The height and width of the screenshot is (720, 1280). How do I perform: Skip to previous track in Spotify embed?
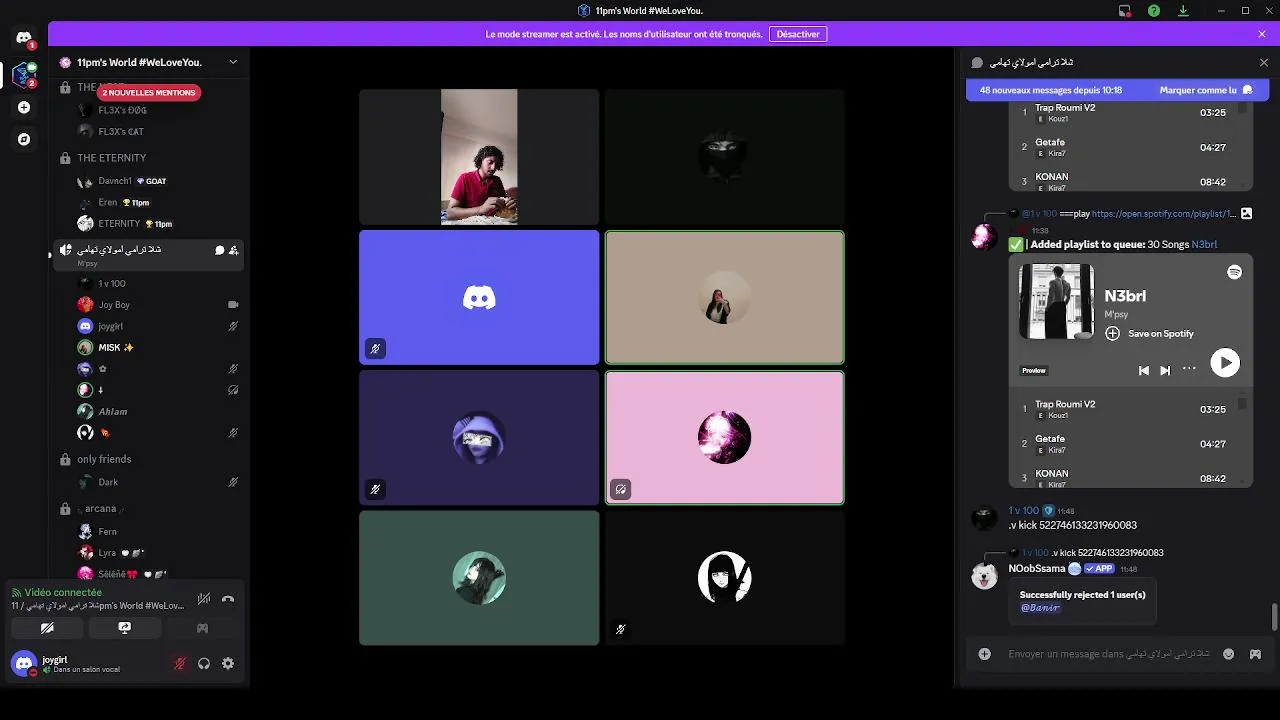(x=1143, y=370)
